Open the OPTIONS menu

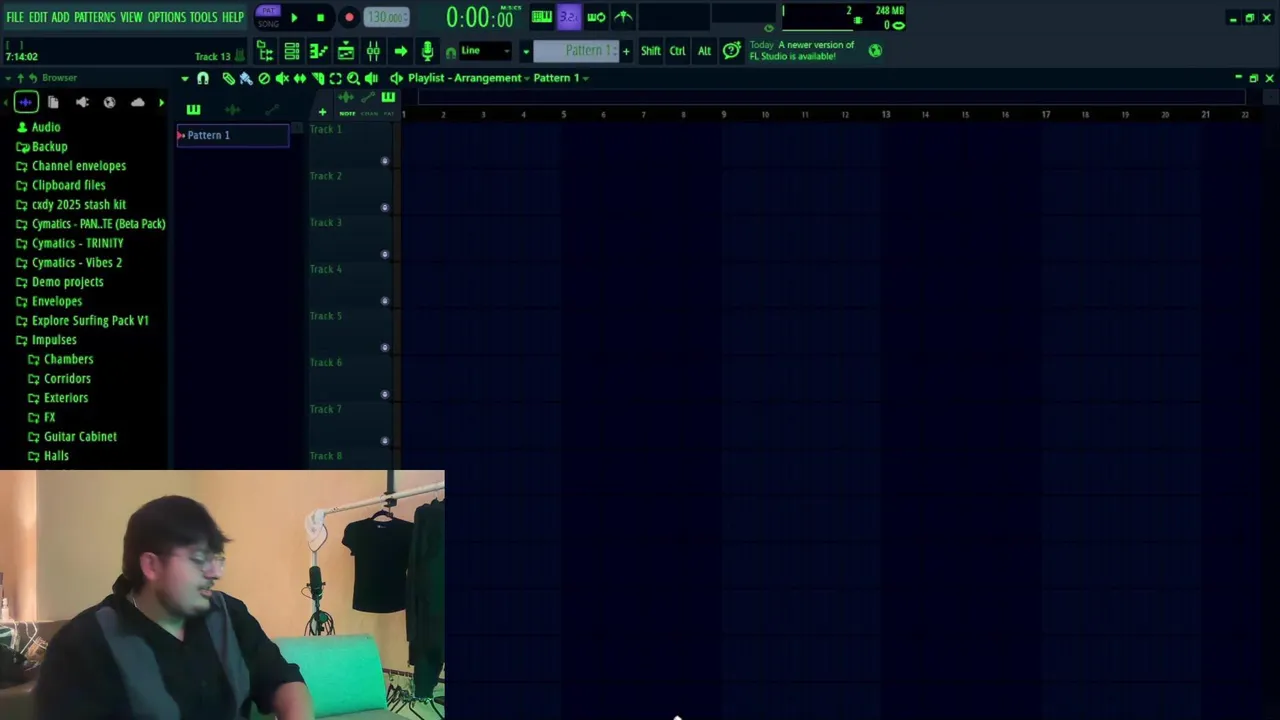(167, 17)
